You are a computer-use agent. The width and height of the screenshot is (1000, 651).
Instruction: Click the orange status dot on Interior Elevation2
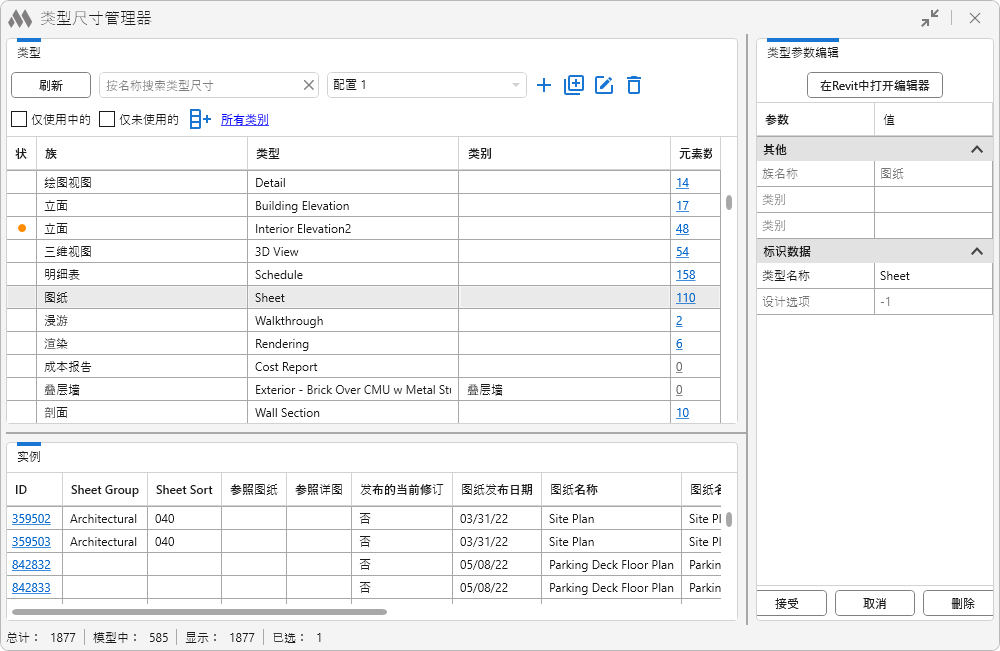click(22, 229)
